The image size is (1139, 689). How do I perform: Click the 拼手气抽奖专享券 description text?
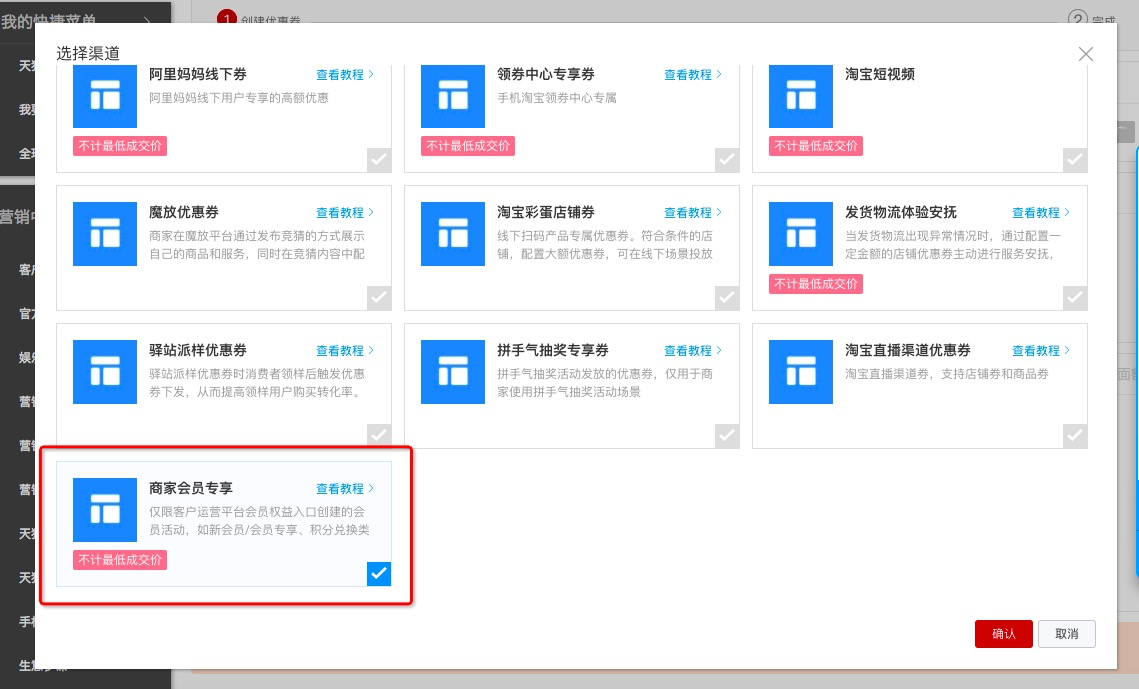(605, 383)
